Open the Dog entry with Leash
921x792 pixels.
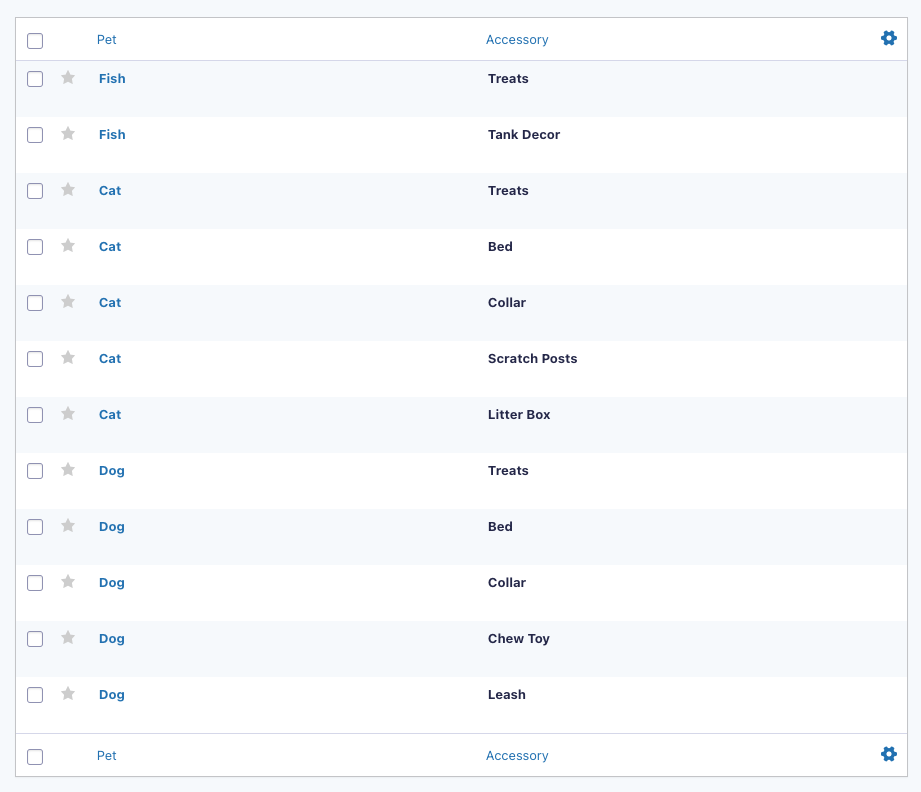point(112,695)
